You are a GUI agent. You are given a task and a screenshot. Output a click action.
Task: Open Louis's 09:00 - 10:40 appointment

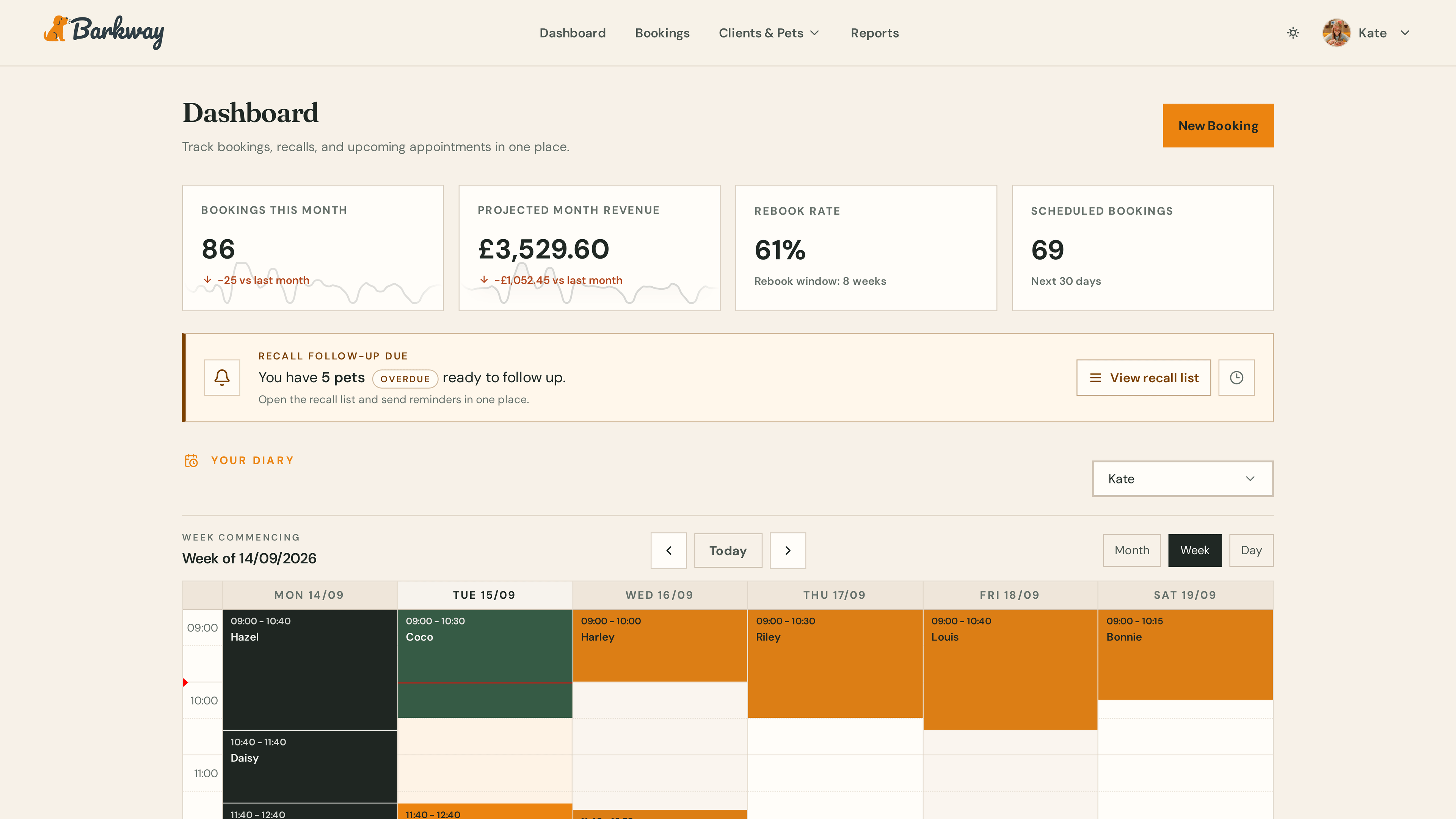click(1010, 670)
